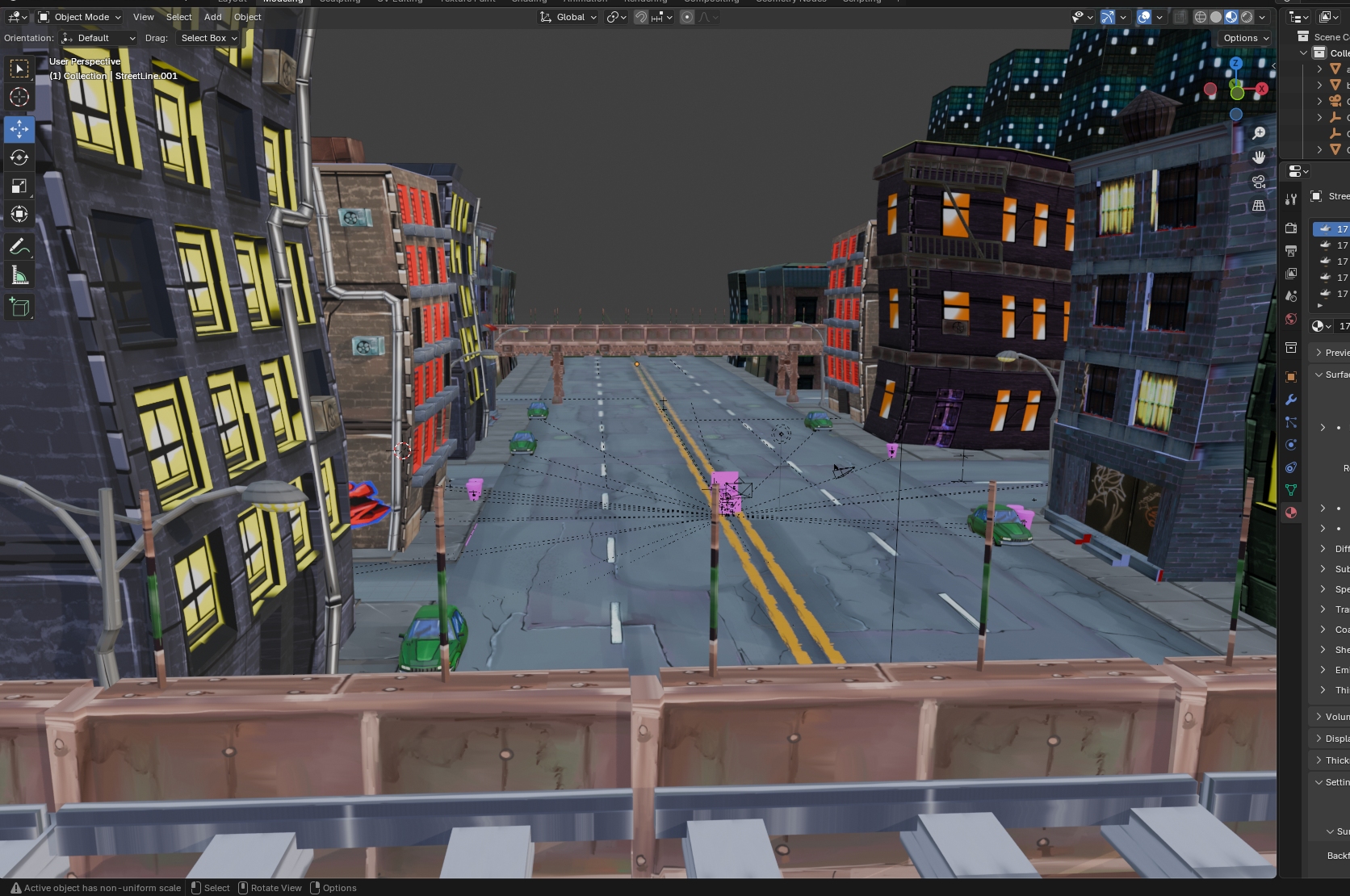
Task: Activate the Rotate tool
Action: [19, 157]
